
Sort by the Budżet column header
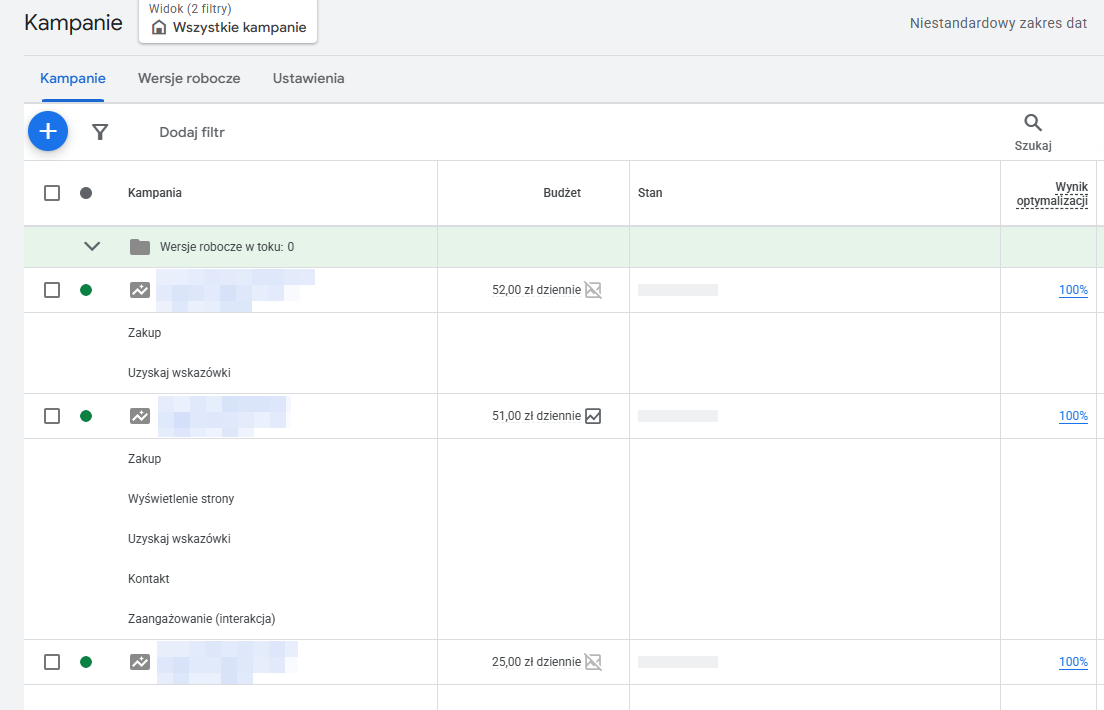pos(562,192)
